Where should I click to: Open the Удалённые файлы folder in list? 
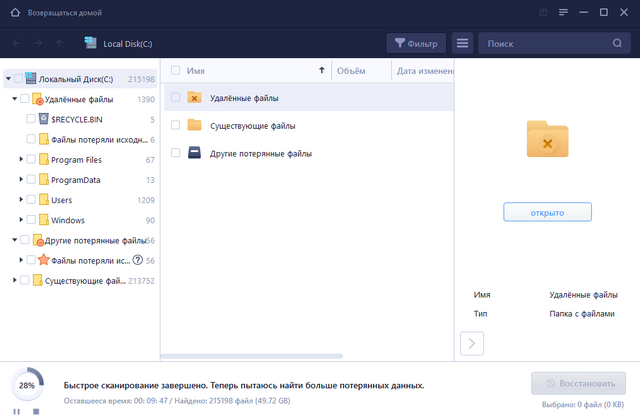pyautogui.click(x=194, y=98)
